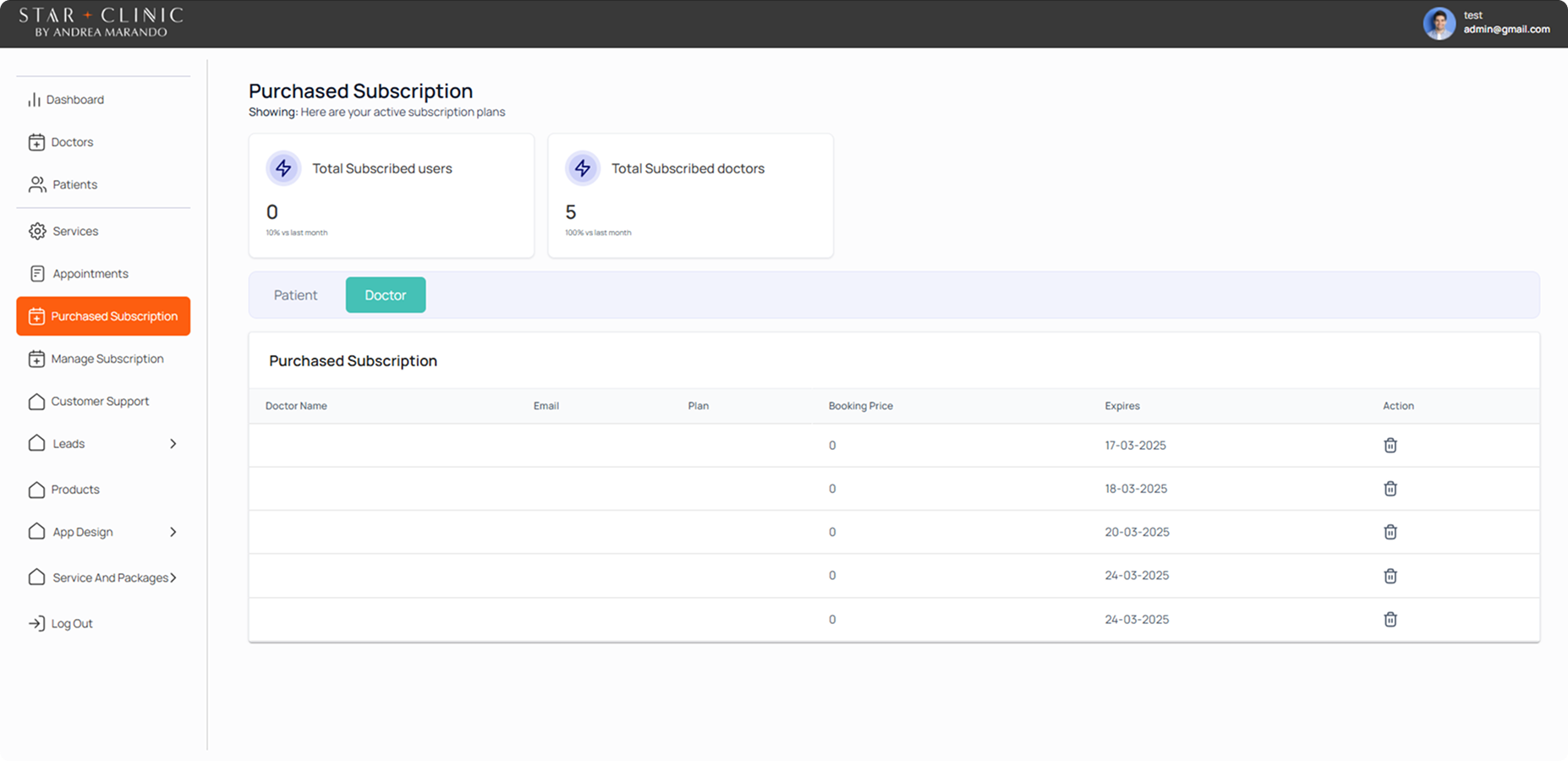This screenshot has height=761, width=1568.
Task: Click the 20-03-2025 expiry date
Action: 1137,532
